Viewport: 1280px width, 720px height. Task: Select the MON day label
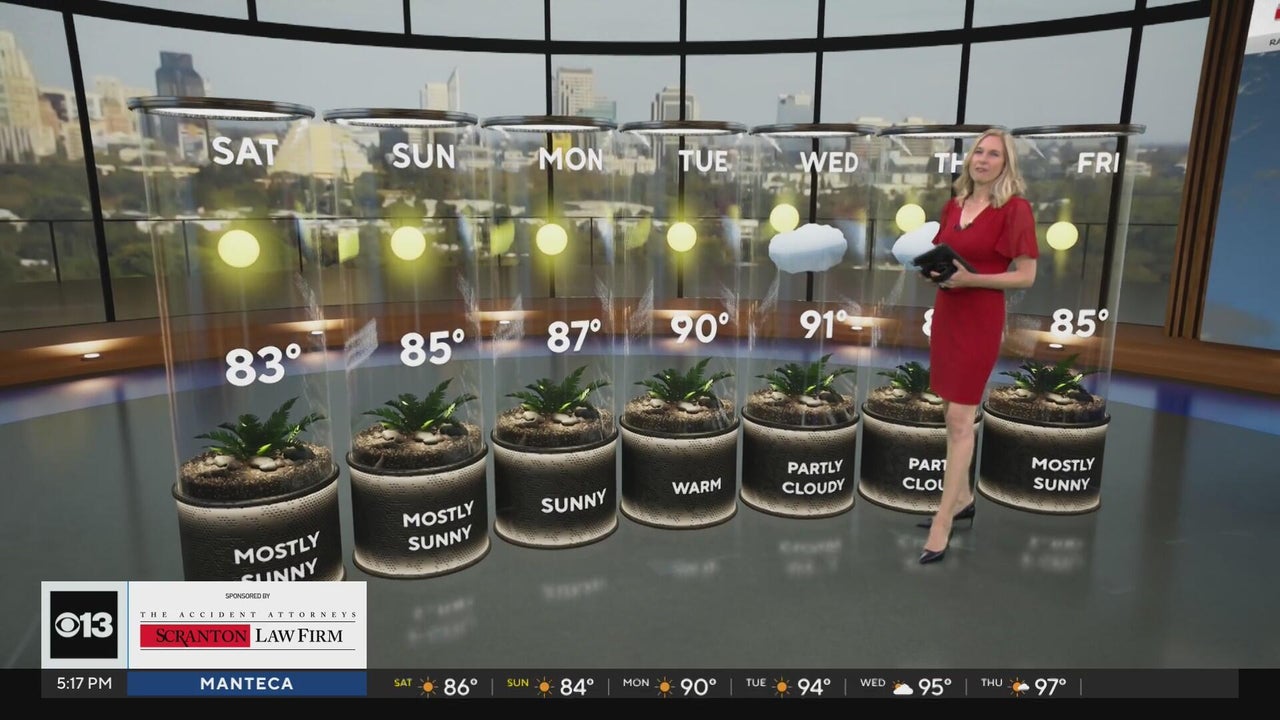[571, 160]
